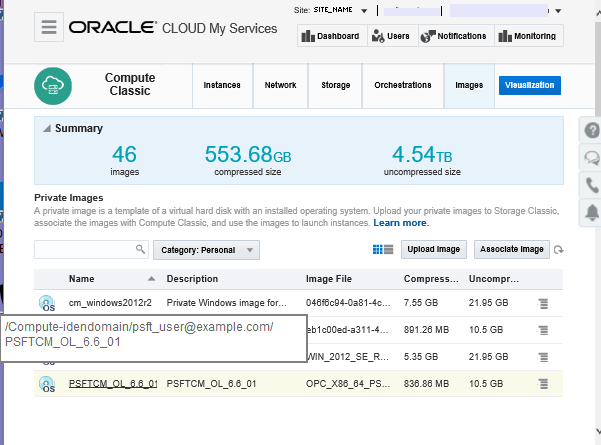
Task: Refresh the private images list
Action: [559, 250]
